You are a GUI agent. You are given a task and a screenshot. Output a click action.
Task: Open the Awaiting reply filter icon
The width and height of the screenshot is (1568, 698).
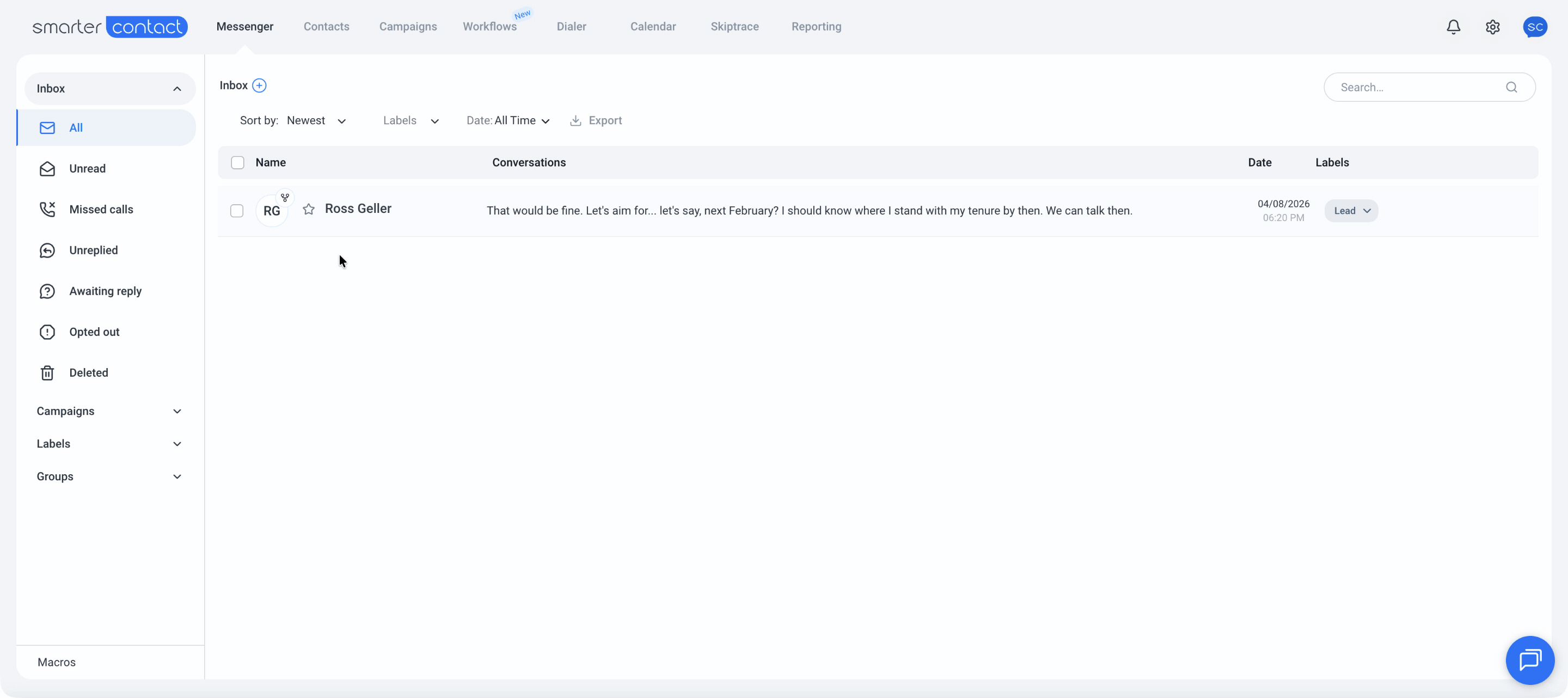coord(47,291)
